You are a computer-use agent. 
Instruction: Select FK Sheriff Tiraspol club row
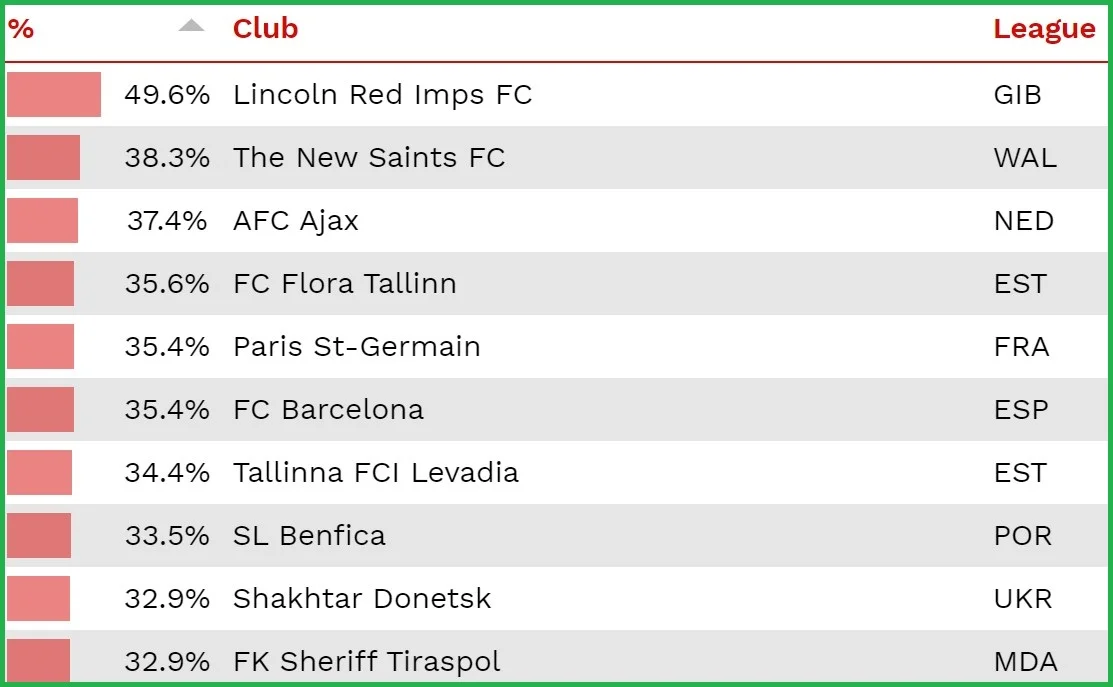click(366, 661)
